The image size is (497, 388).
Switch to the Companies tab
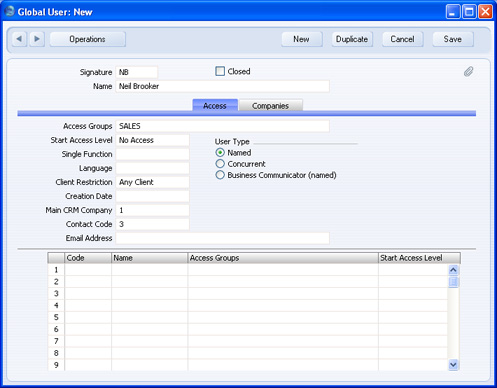pyautogui.click(x=271, y=106)
